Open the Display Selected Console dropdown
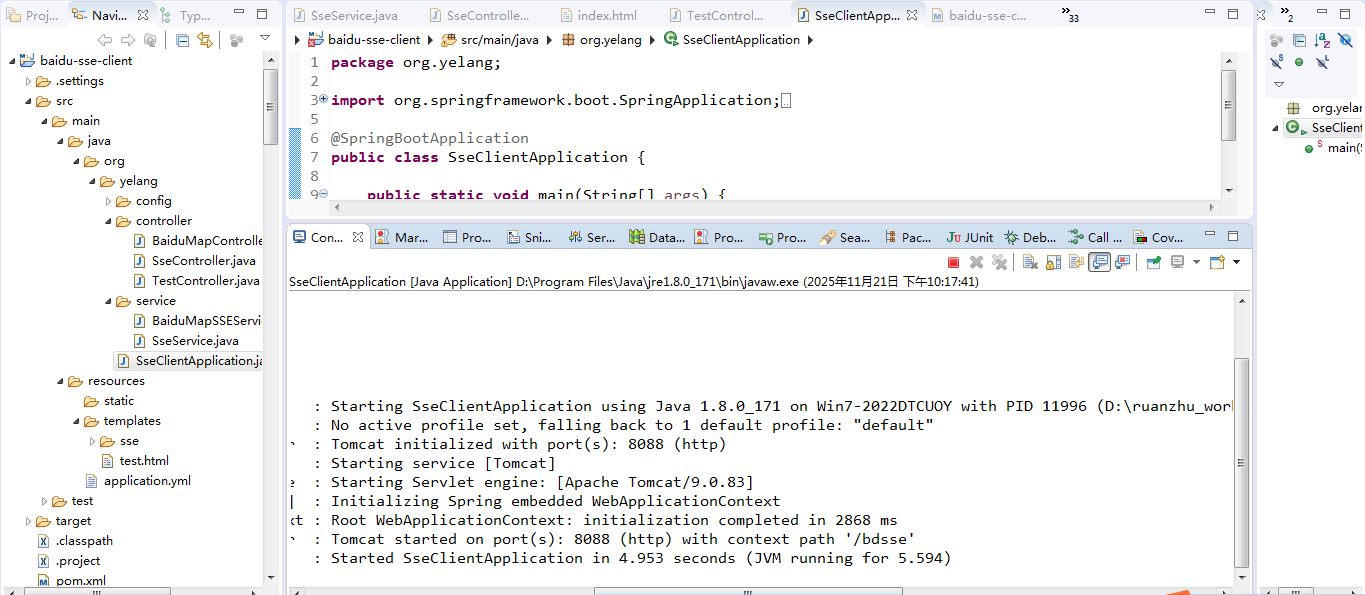The image size is (1365, 595). 1196,261
